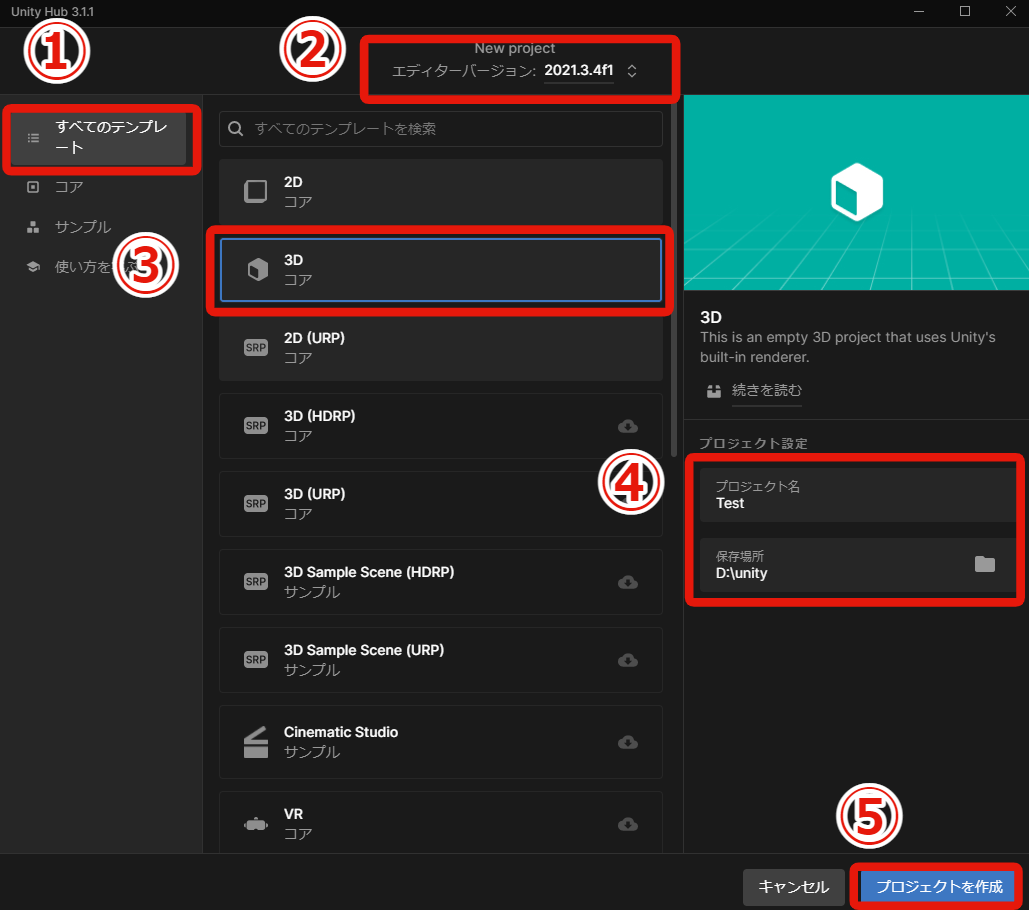
Task: Click the search magnifier icon in the template search box
Action: [236, 129]
